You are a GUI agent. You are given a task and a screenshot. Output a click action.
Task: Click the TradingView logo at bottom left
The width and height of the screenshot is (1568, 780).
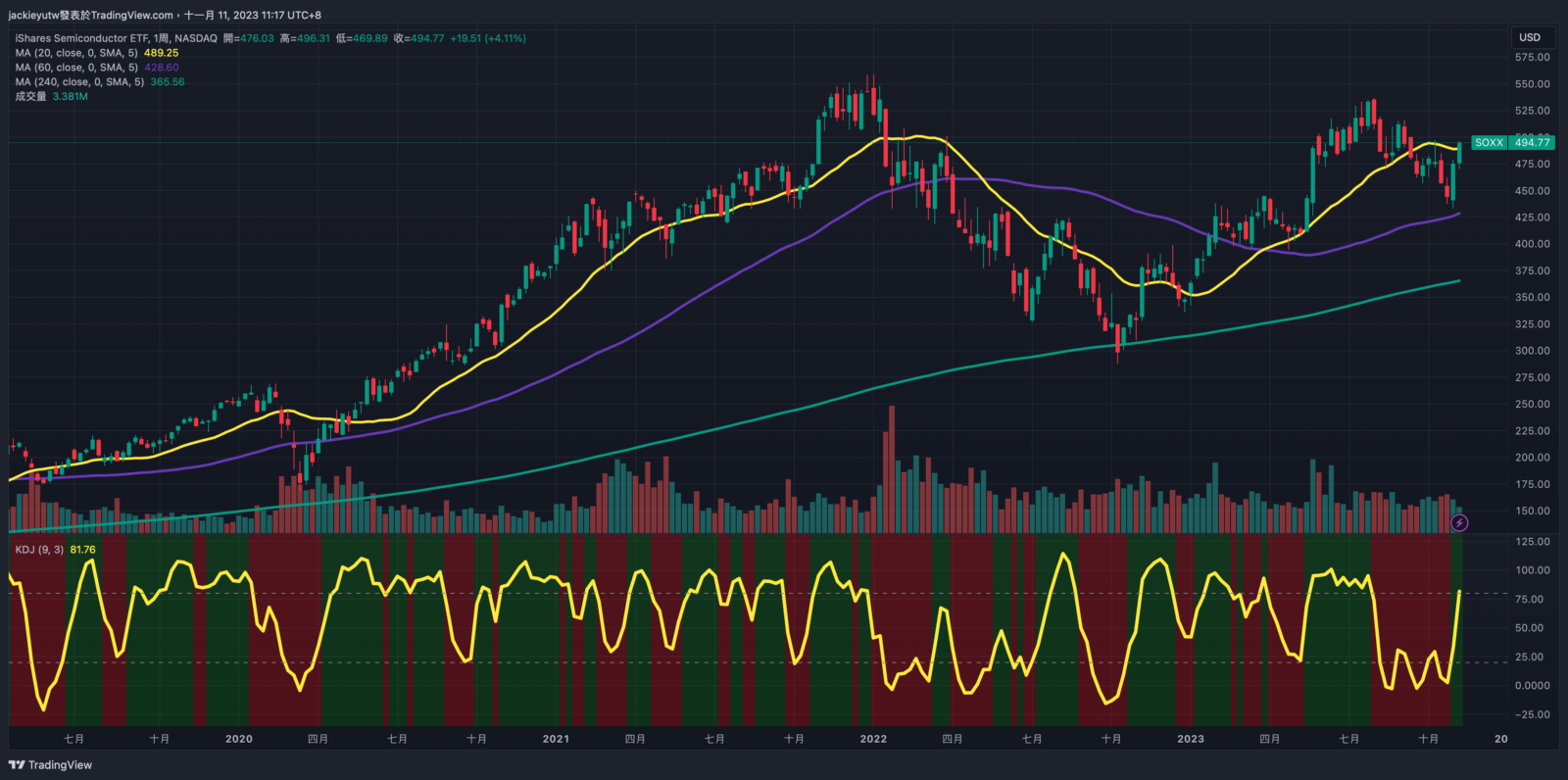click(x=50, y=765)
